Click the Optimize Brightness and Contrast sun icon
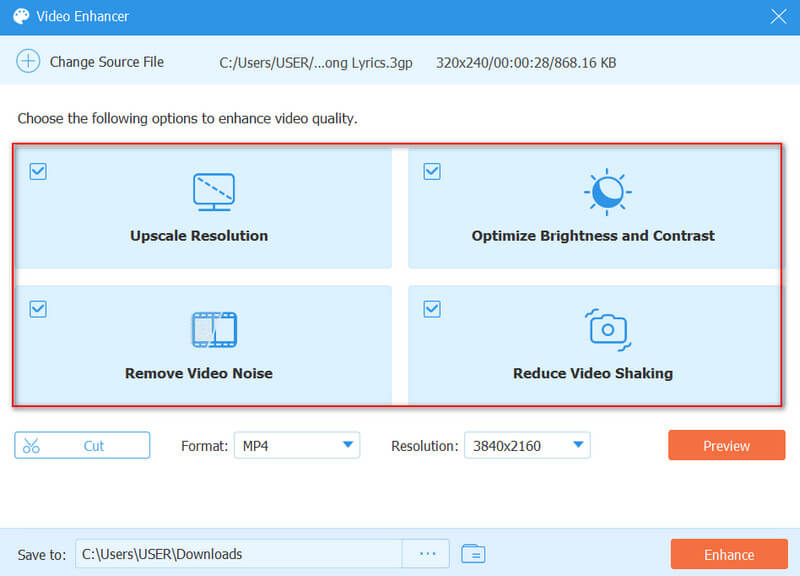Screen dimensions: 800x576 (607, 192)
